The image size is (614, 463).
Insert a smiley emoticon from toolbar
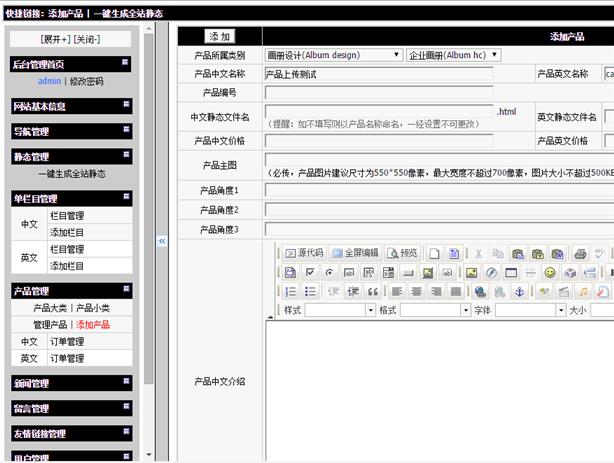click(549, 272)
